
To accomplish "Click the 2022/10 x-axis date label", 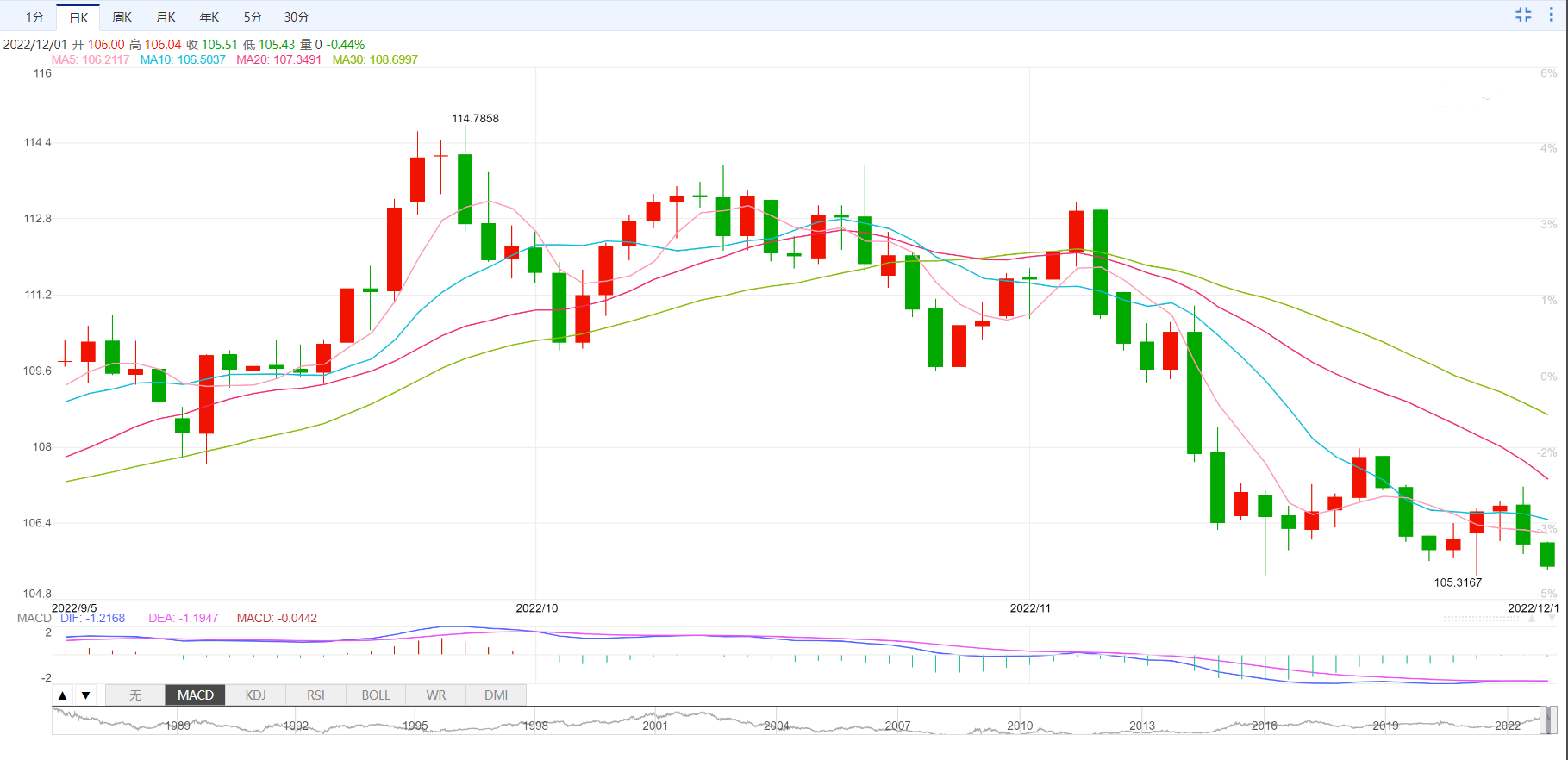I will (x=537, y=607).
